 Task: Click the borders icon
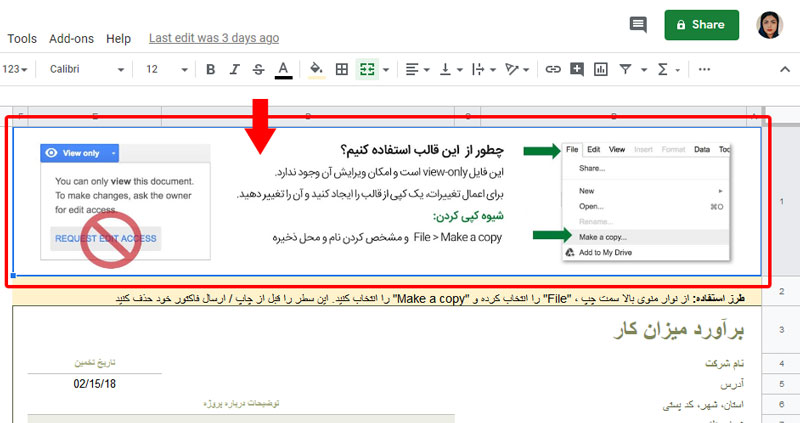(x=342, y=69)
